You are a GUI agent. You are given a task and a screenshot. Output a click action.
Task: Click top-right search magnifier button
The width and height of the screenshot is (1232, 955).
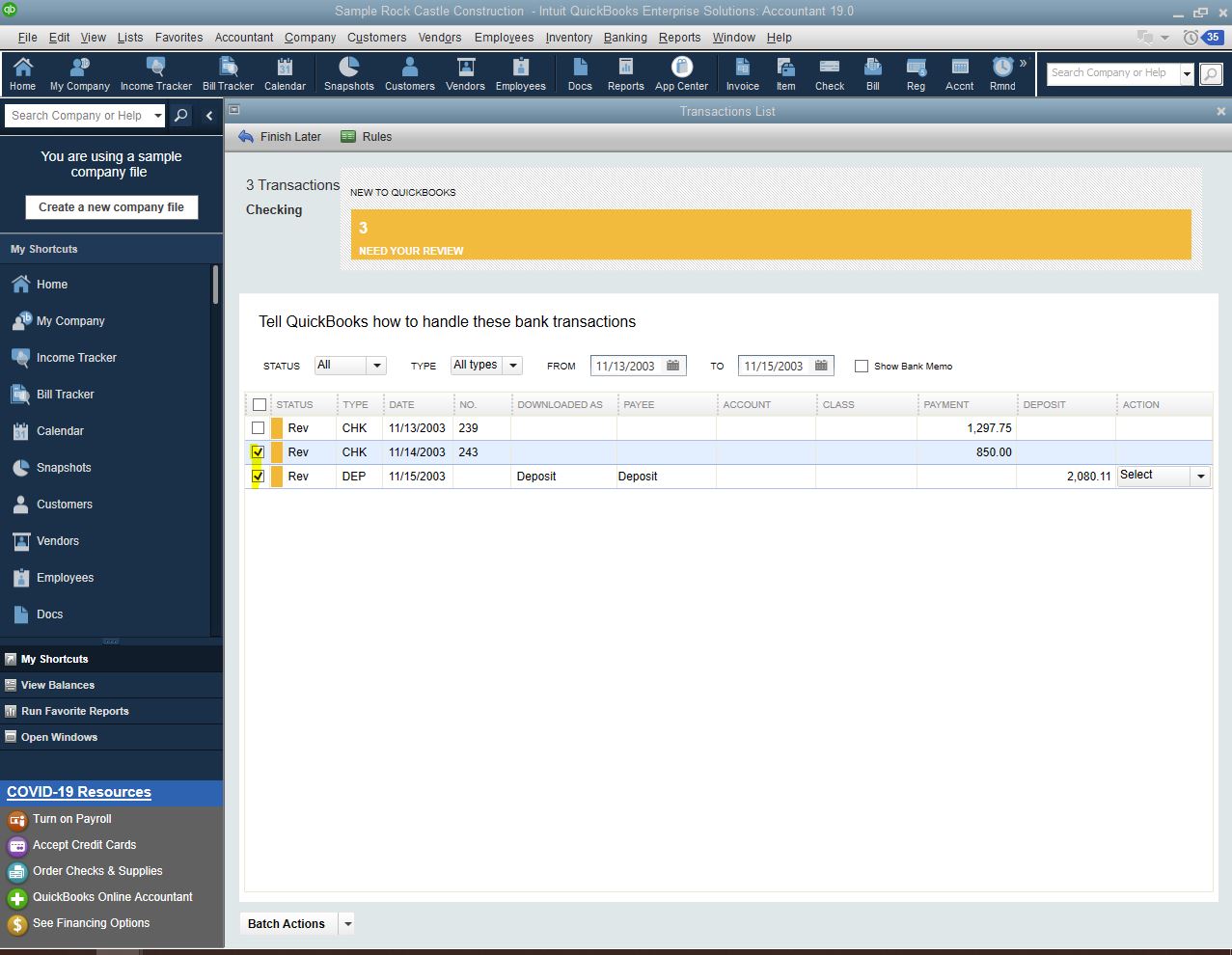(x=1211, y=73)
